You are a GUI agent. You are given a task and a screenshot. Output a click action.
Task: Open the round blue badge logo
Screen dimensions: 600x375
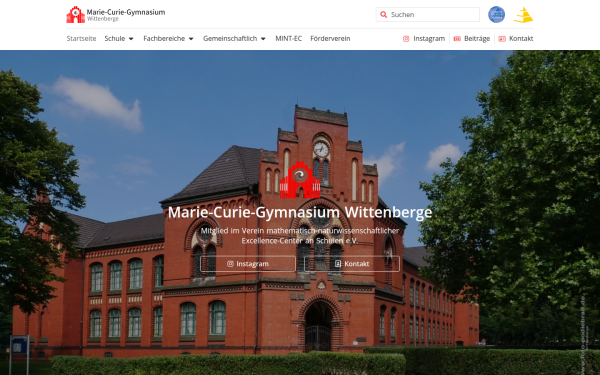click(496, 15)
